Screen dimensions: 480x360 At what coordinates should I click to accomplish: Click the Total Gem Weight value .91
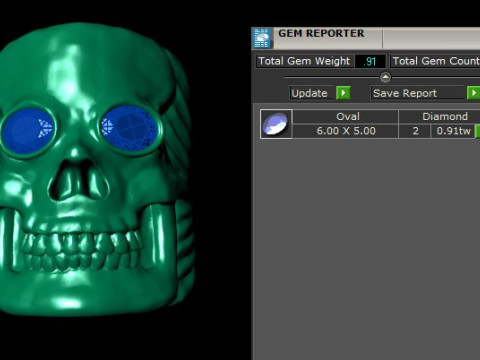[370, 61]
